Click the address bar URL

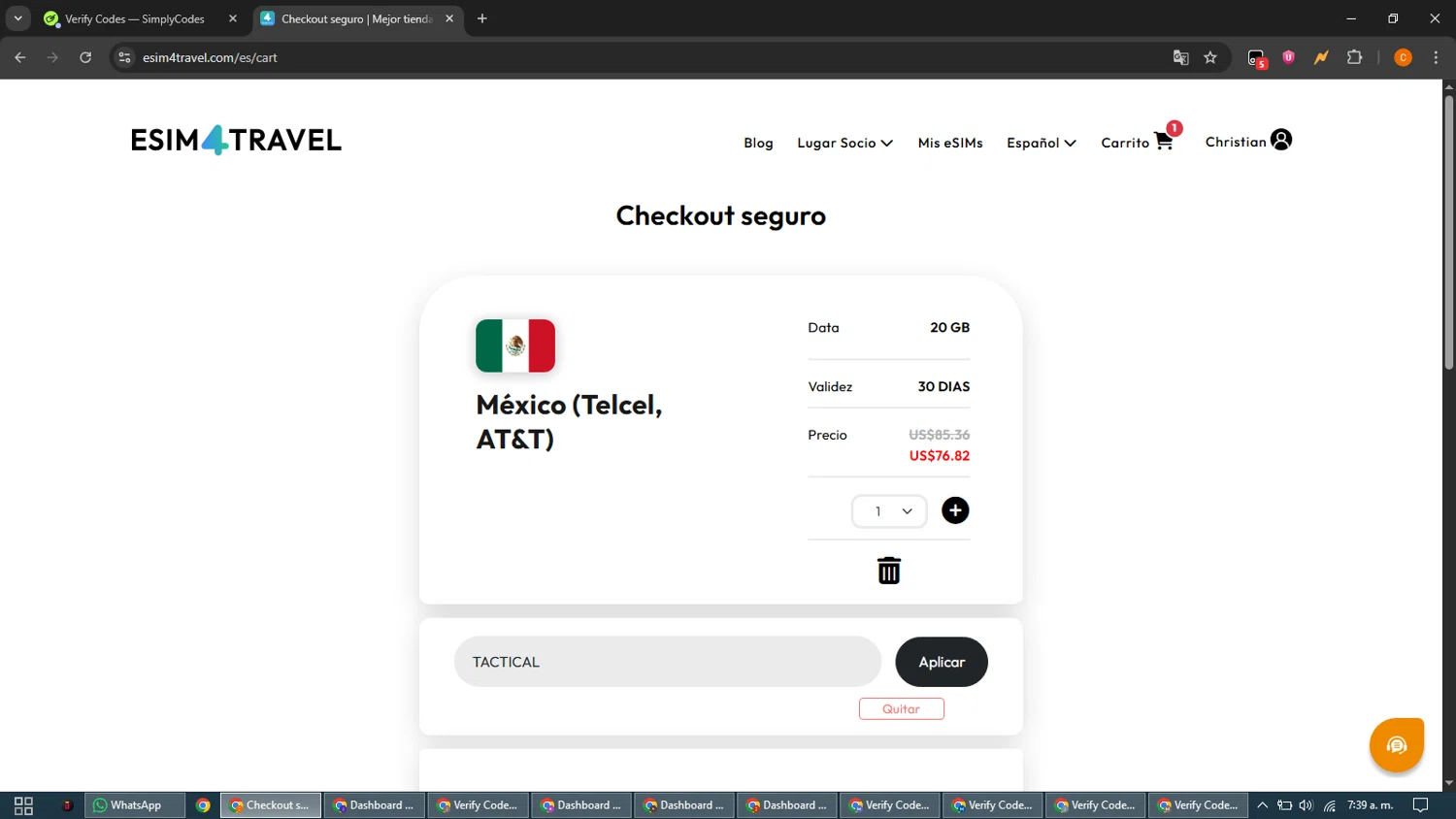(210, 57)
